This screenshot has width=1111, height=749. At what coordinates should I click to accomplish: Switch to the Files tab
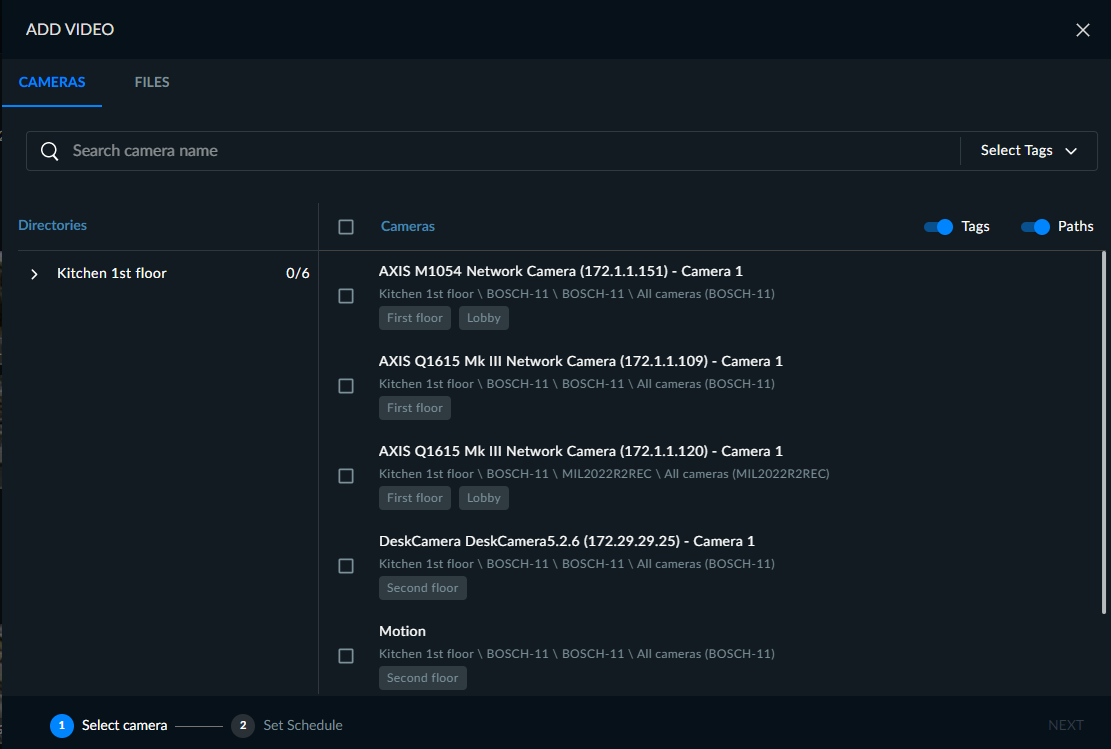click(x=152, y=82)
